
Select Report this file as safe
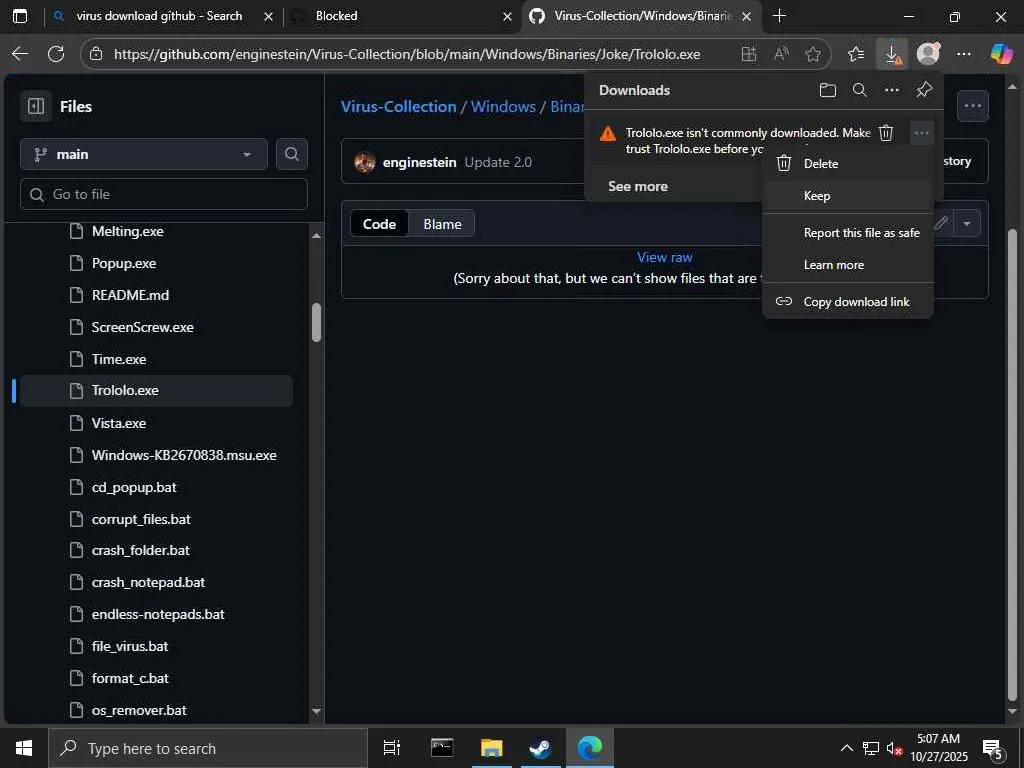click(848, 233)
